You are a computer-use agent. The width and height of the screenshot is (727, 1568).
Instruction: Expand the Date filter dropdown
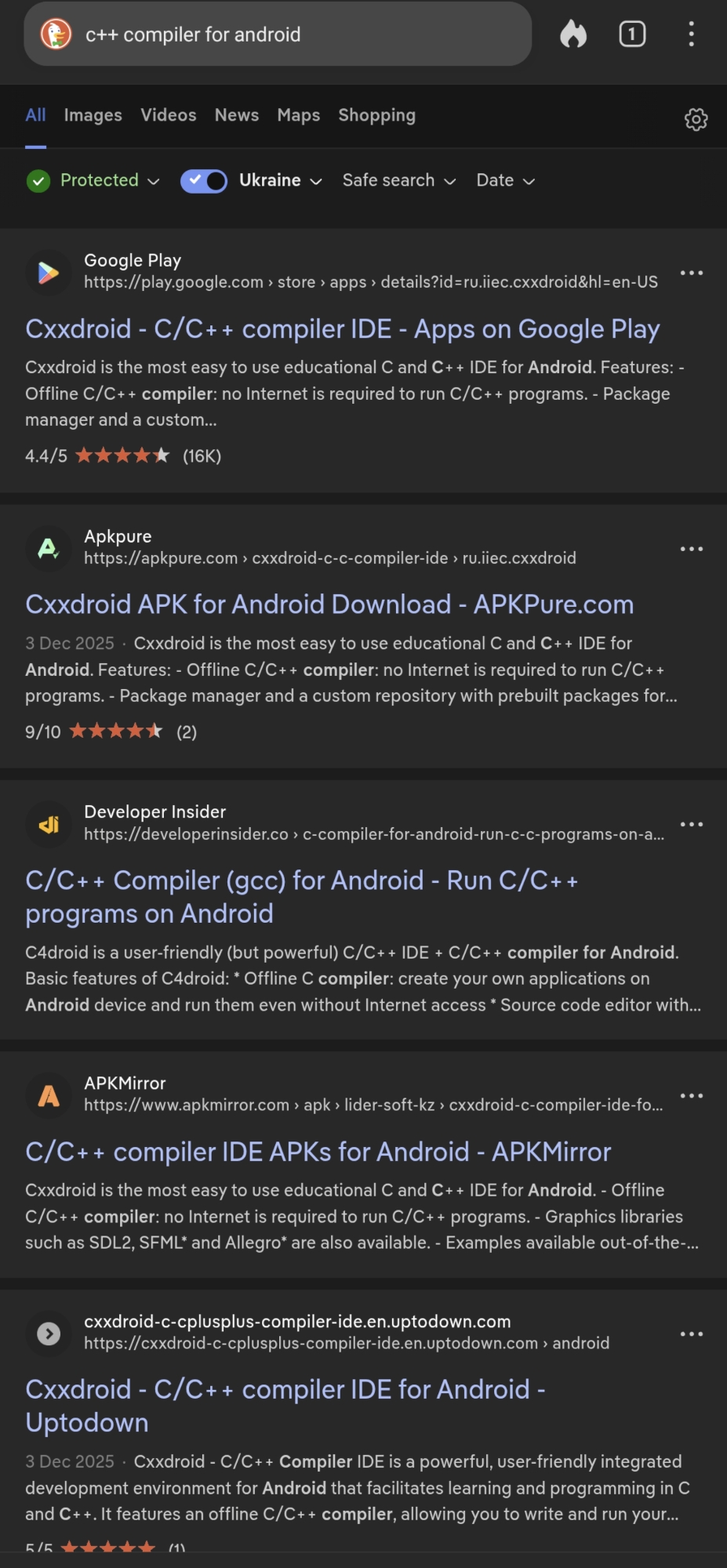(505, 181)
